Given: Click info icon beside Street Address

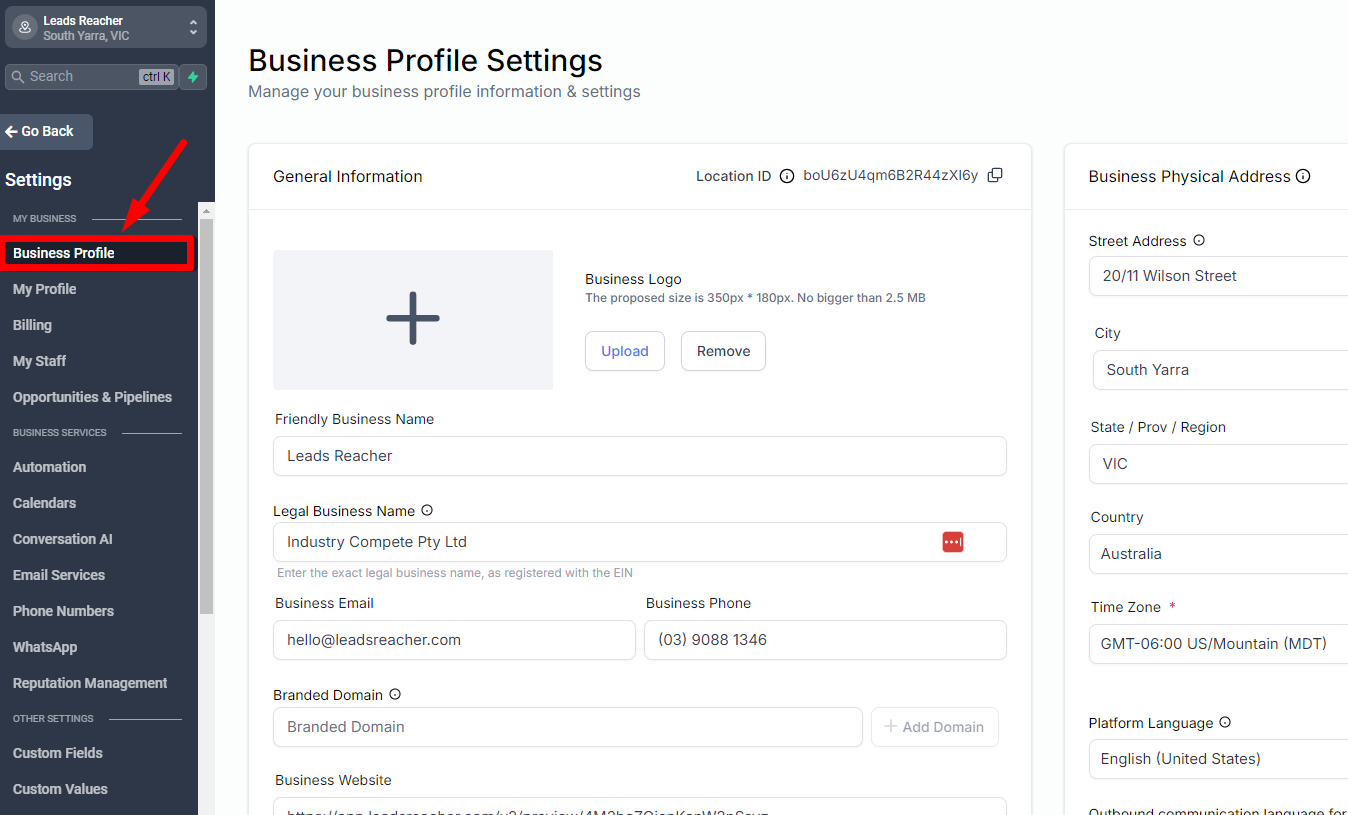Looking at the screenshot, I should pyautogui.click(x=1199, y=241).
